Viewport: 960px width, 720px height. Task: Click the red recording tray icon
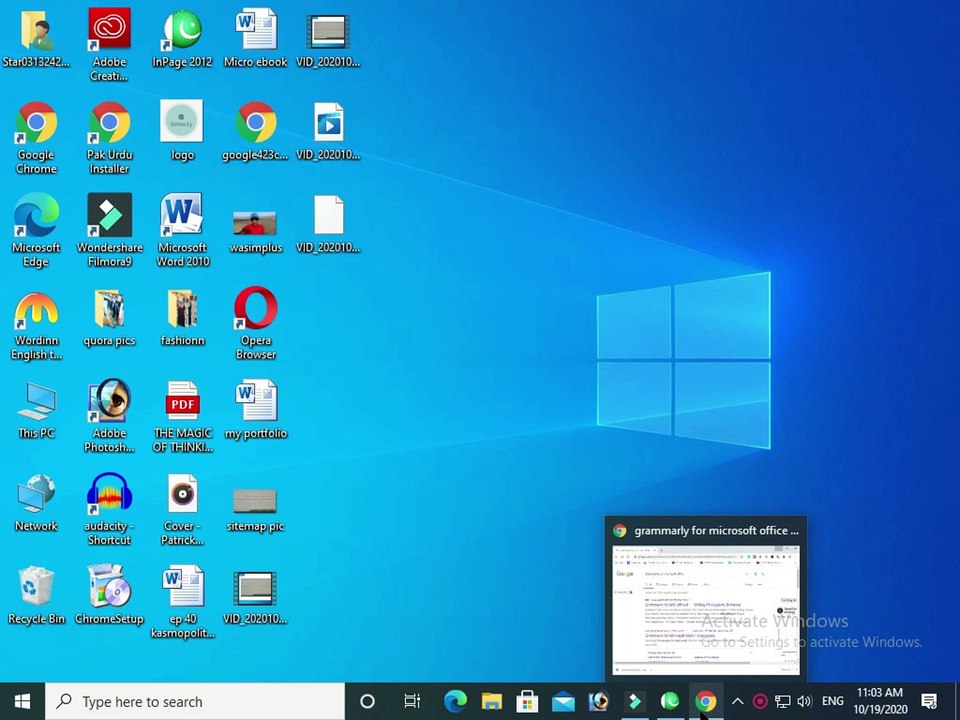[760, 702]
